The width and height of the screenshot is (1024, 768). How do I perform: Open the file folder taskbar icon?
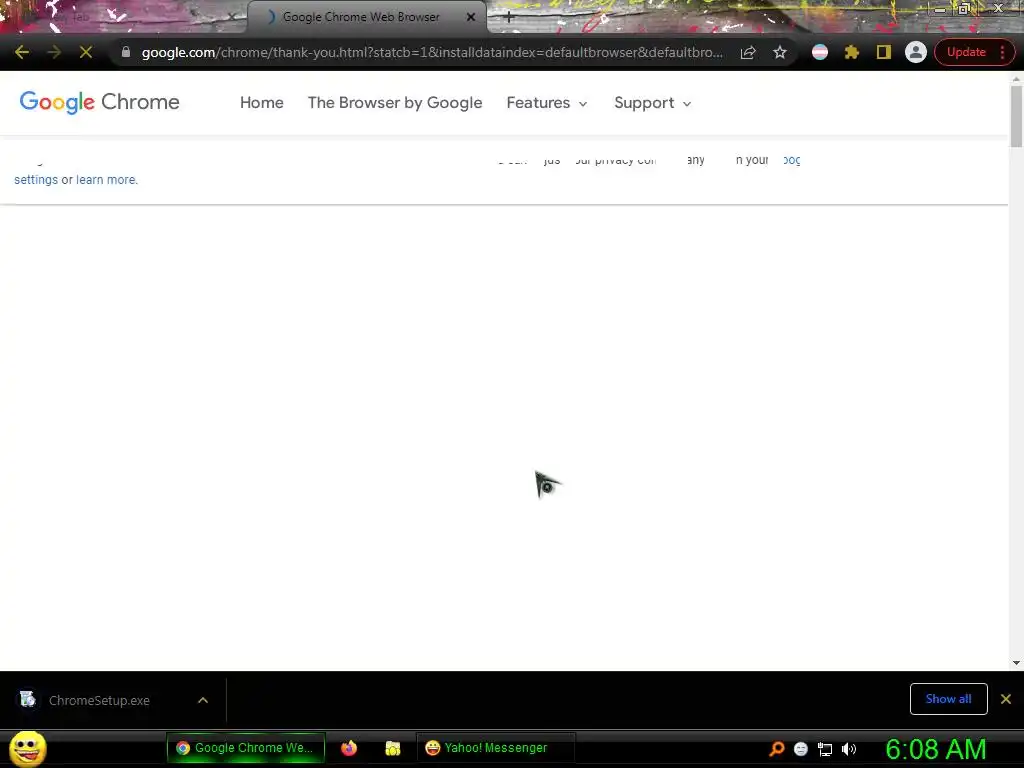click(x=392, y=748)
